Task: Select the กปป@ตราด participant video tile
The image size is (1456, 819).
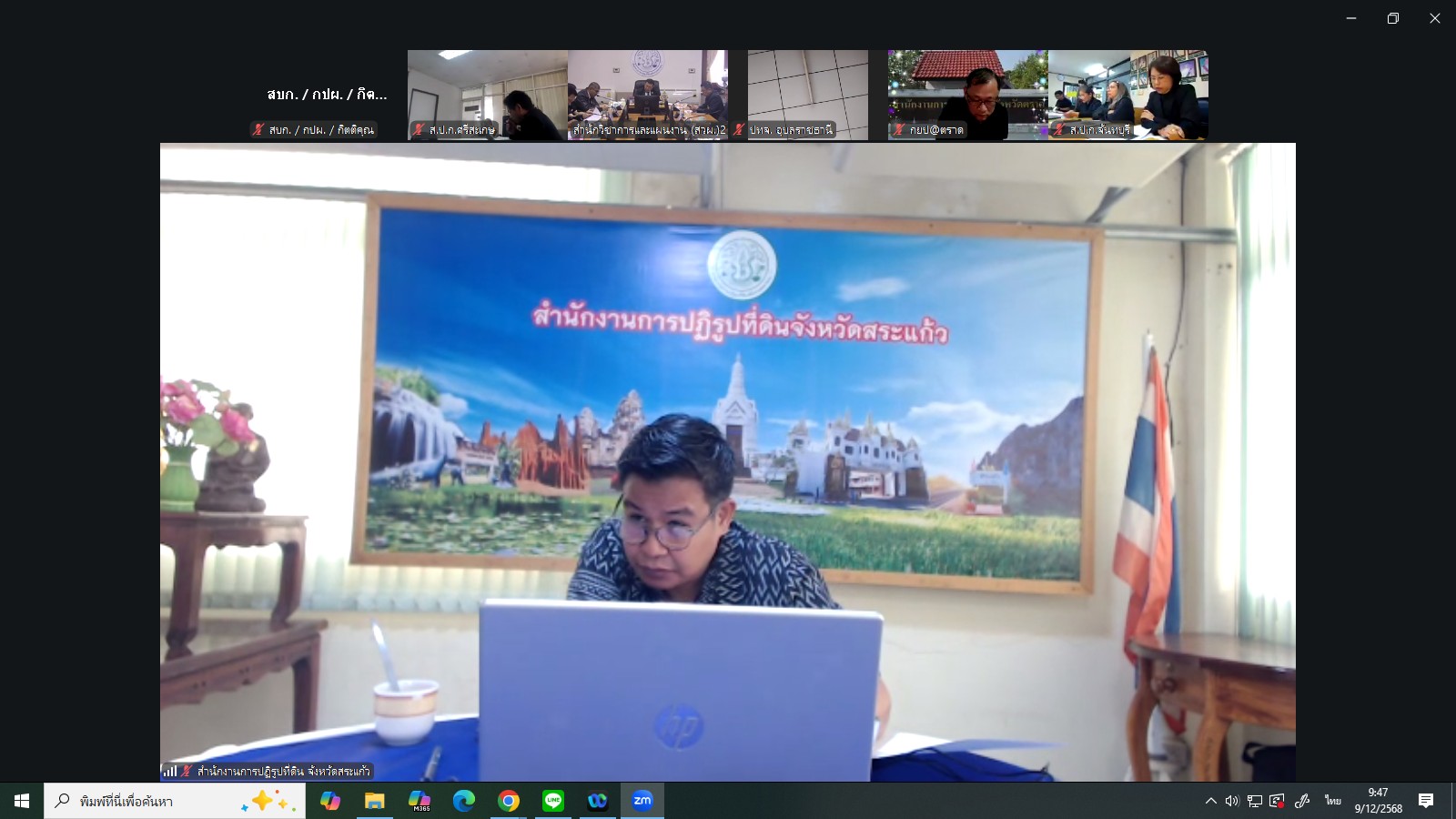Action: pos(967,95)
